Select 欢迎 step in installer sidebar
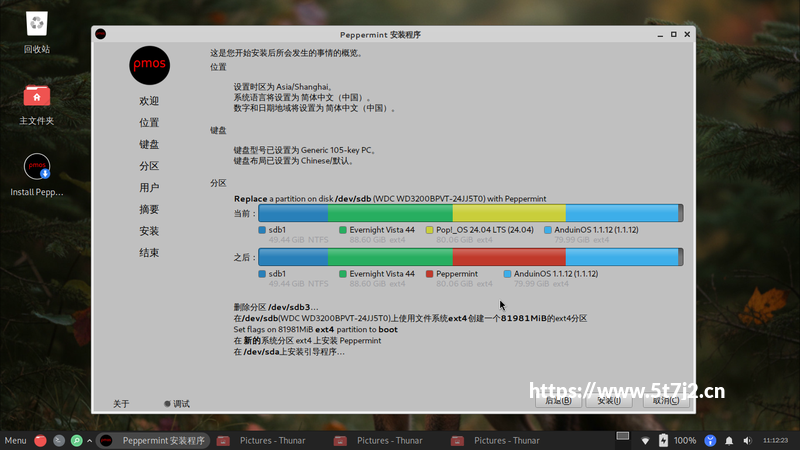 149,101
